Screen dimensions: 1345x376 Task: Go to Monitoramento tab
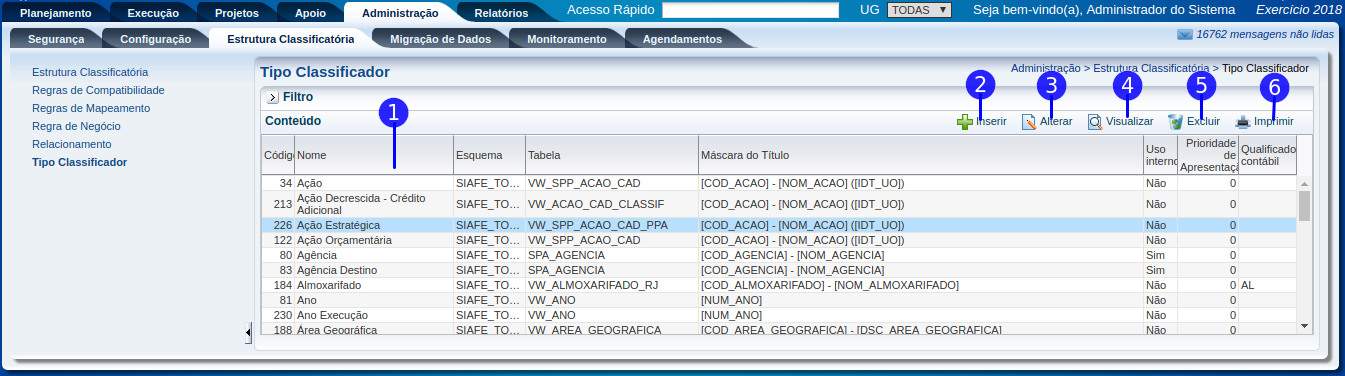tap(566, 39)
